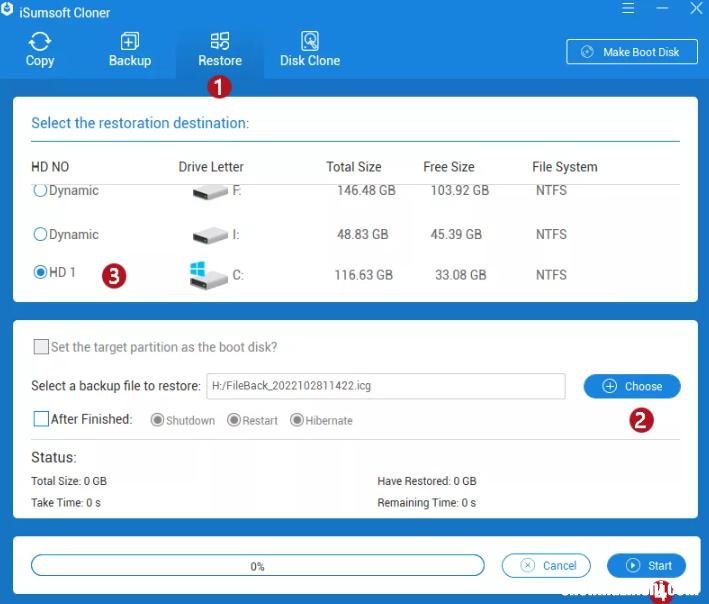Open the hamburger menu icon
709x604 pixels.
628,8
